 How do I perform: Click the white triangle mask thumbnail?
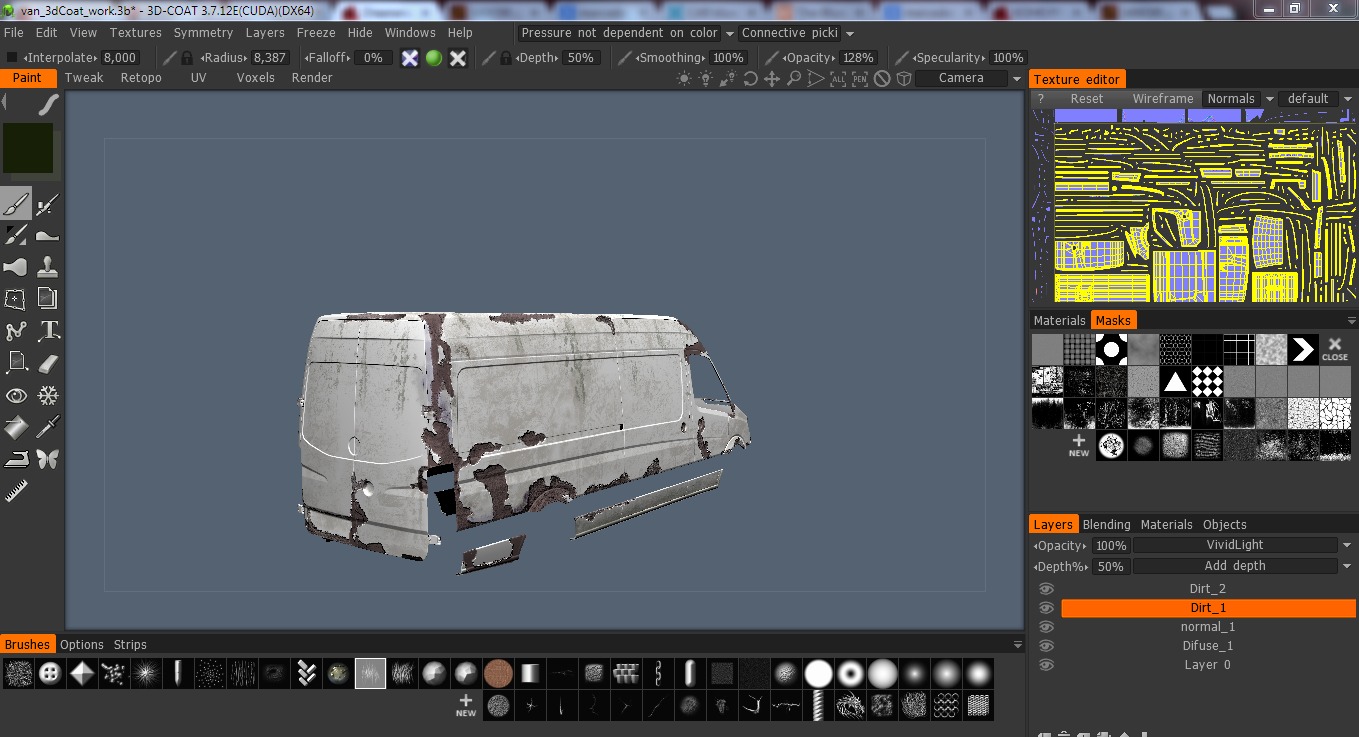(1175, 381)
